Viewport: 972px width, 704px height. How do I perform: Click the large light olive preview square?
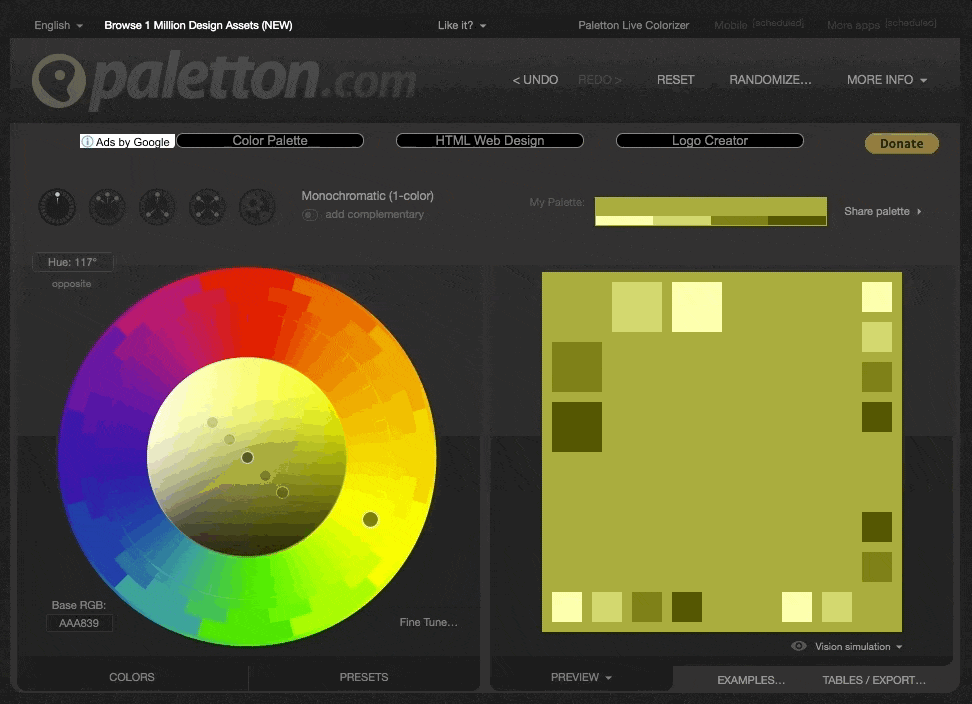coord(637,307)
